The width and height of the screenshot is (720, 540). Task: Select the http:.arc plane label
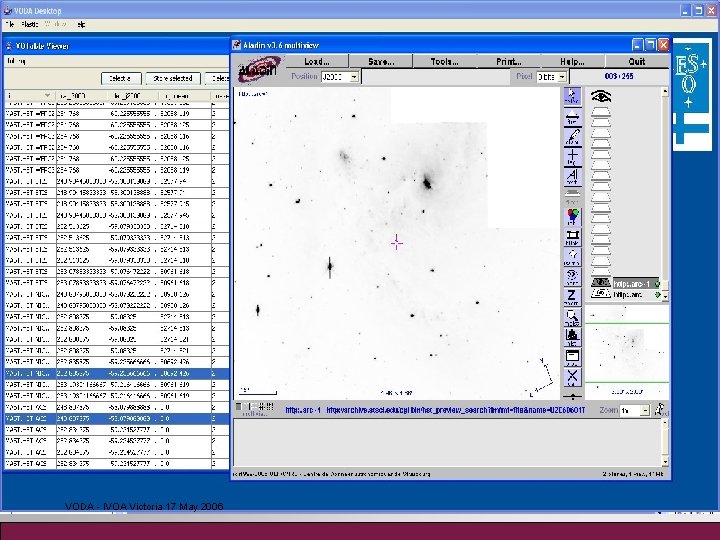pos(628,295)
